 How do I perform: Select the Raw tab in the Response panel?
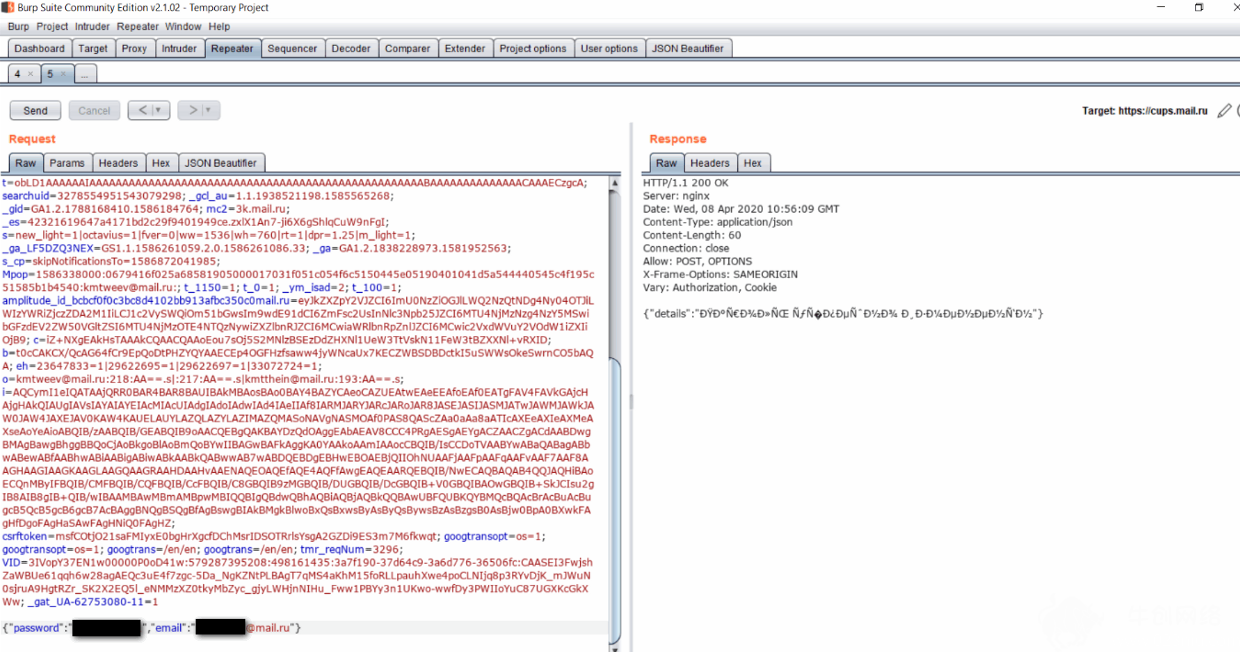coord(666,163)
